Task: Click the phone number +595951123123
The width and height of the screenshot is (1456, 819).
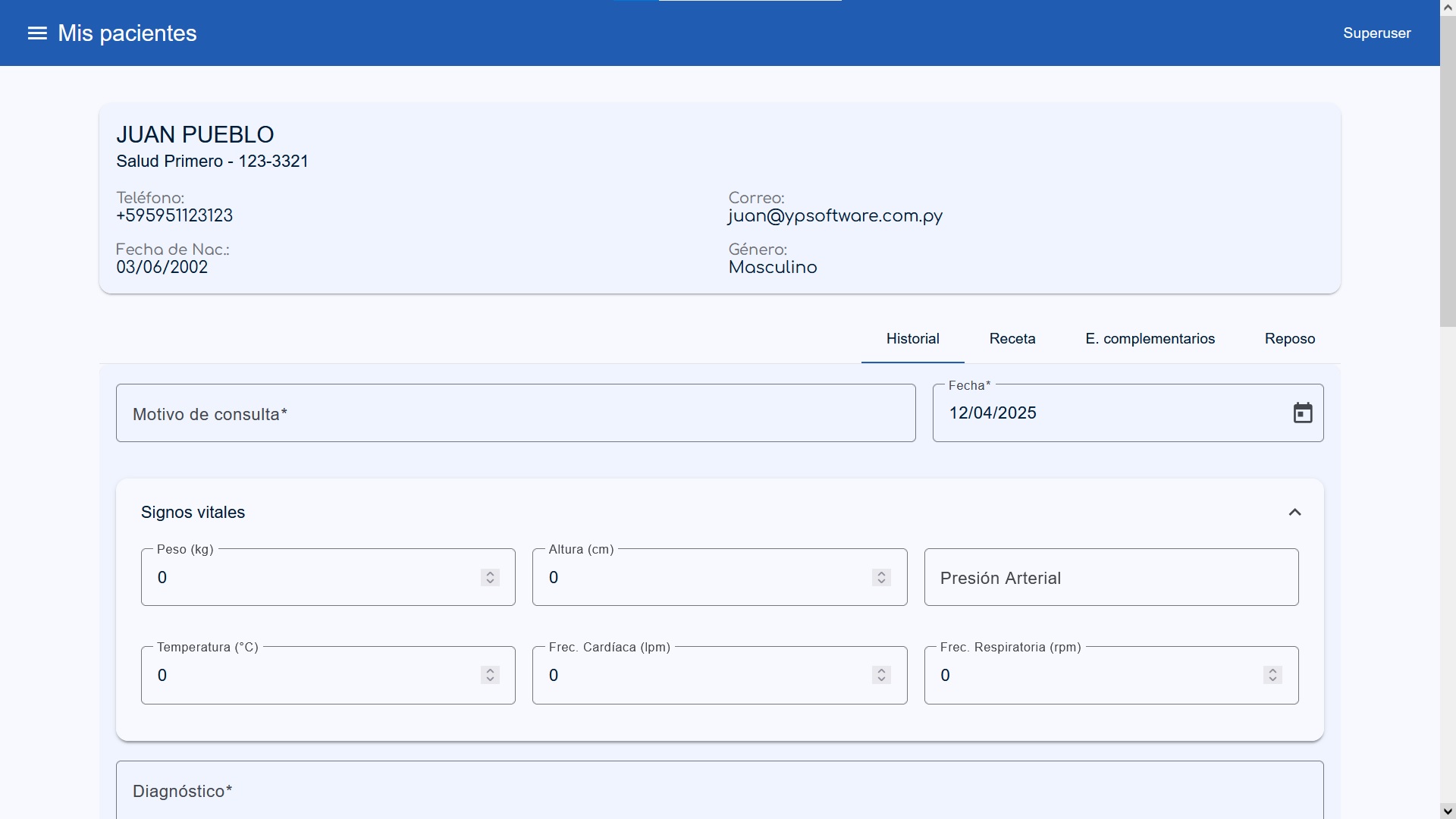Action: pyautogui.click(x=174, y=215)
